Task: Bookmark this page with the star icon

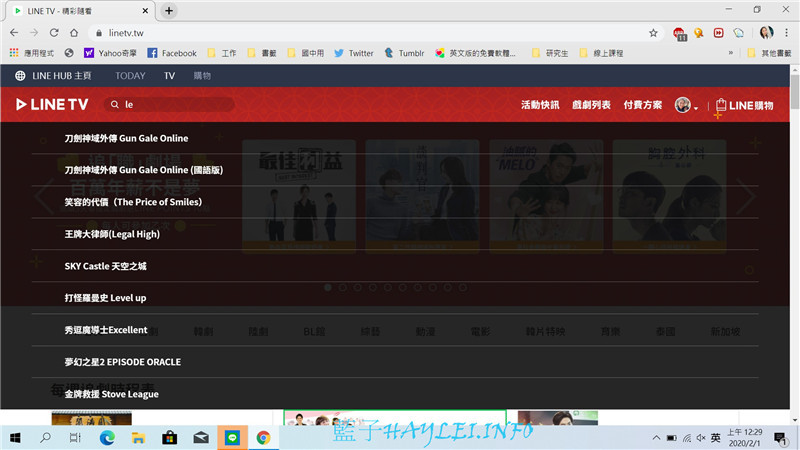Action: click(653, 33)
